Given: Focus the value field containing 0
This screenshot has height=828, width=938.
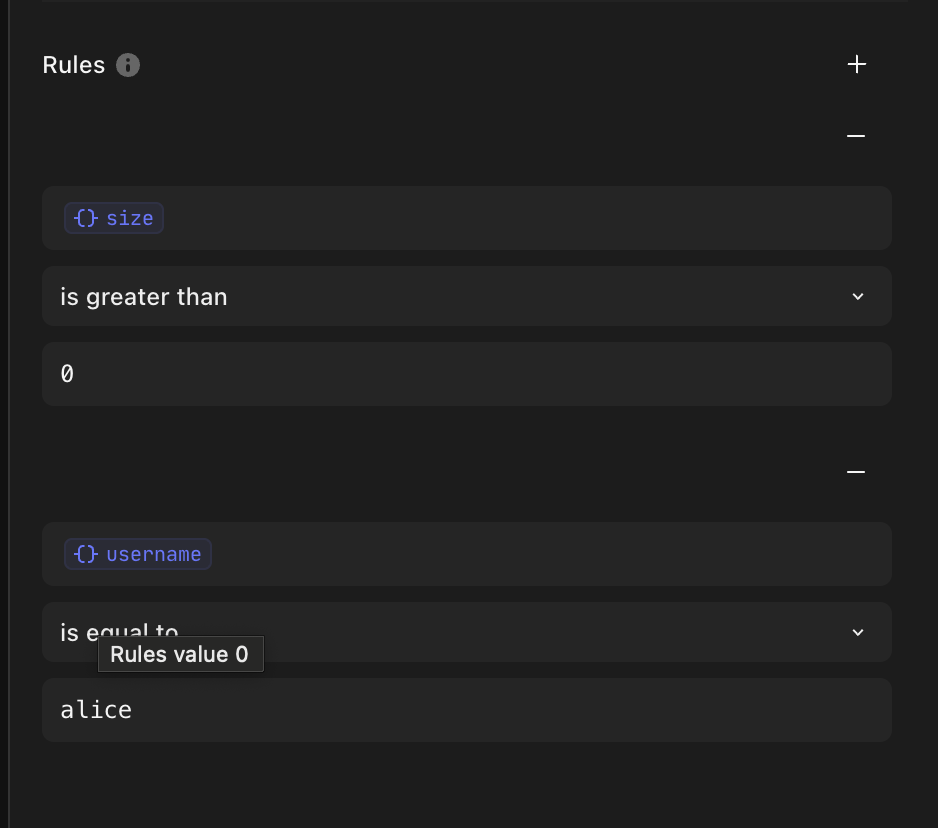Looking at the screenshot, I should [467, 374].
